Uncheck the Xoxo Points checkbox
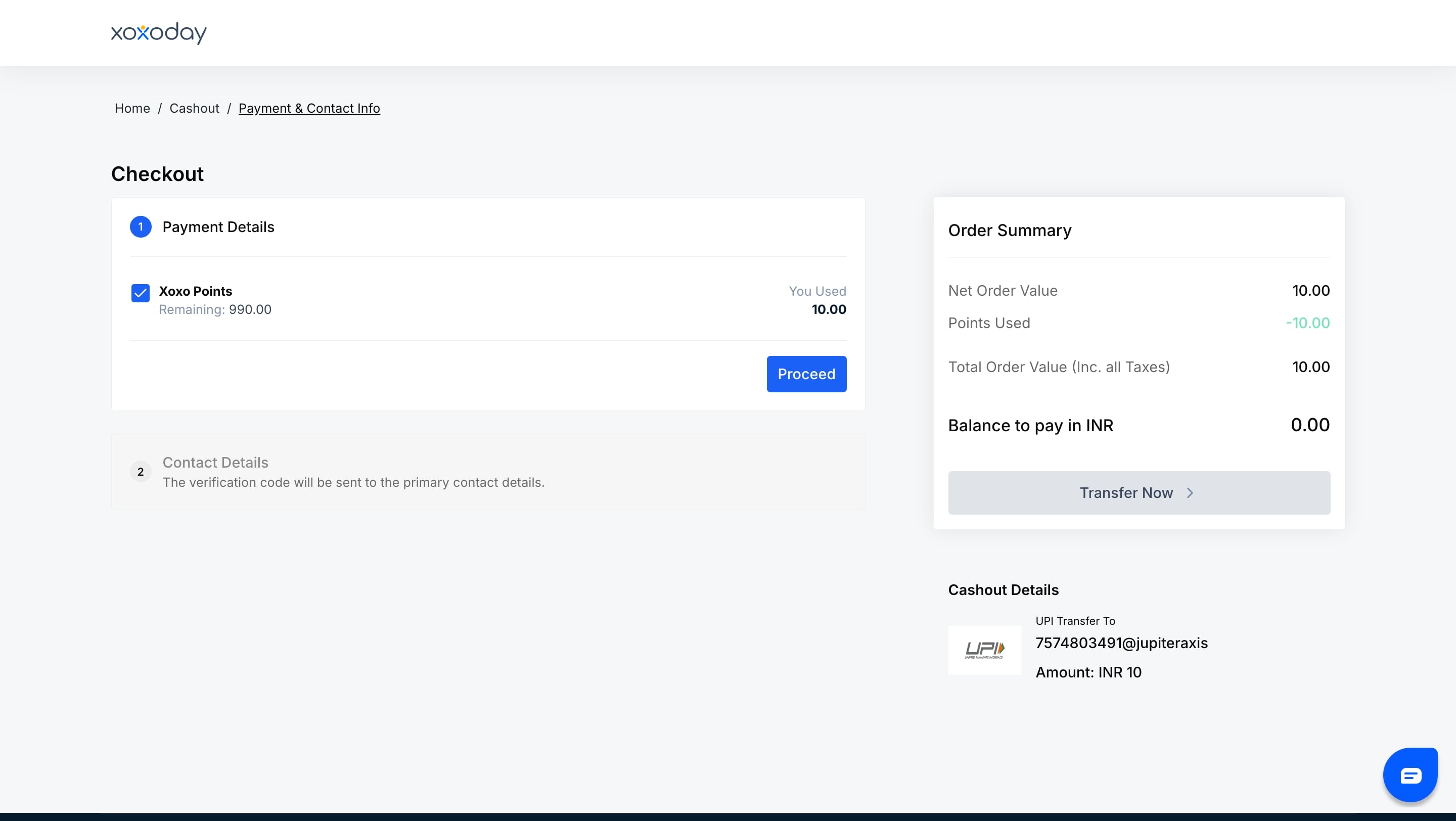The height and width of the screenshot is (821, 1456). pos(141,293)
